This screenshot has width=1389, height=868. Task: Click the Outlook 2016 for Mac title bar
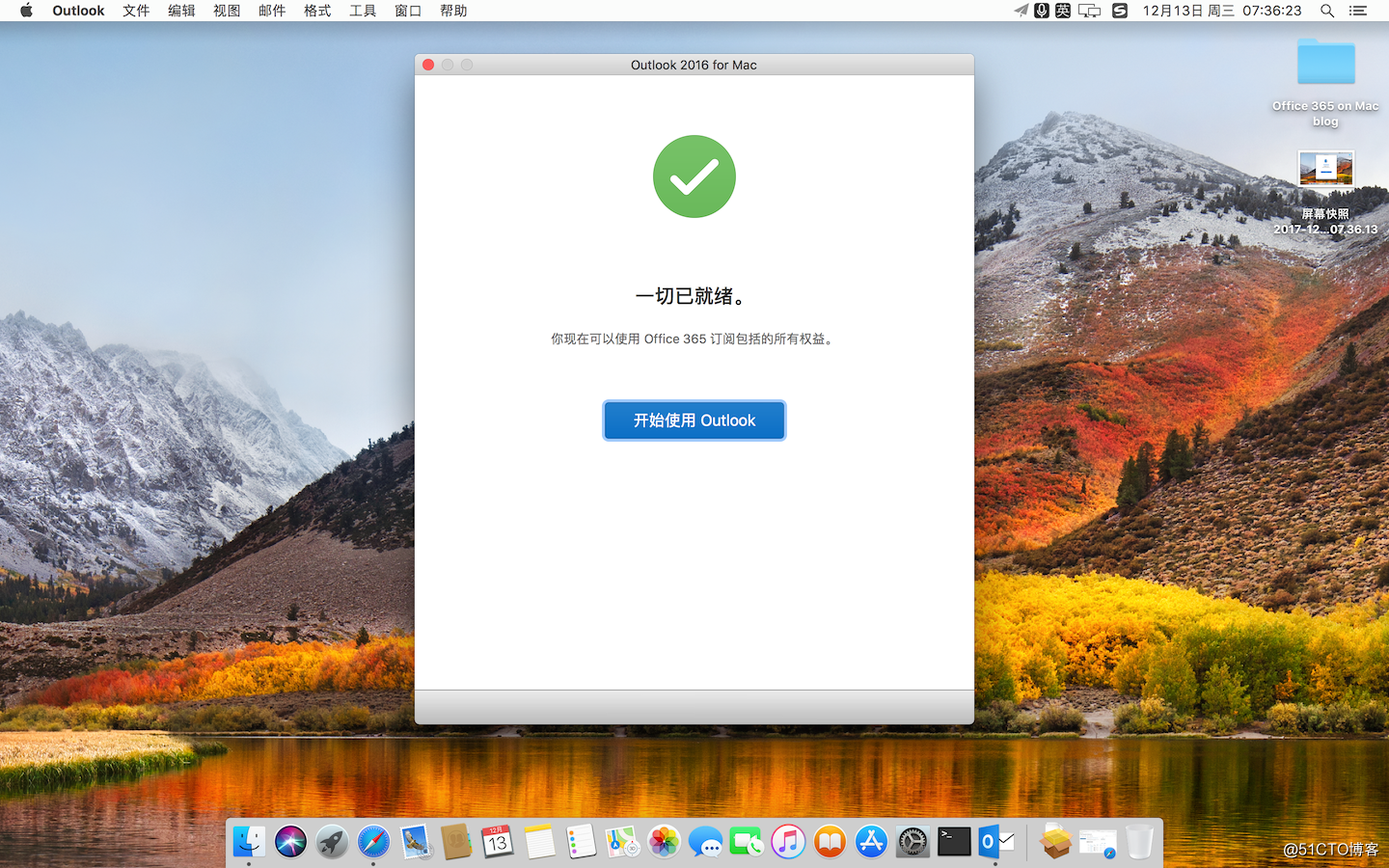[694, 65]
